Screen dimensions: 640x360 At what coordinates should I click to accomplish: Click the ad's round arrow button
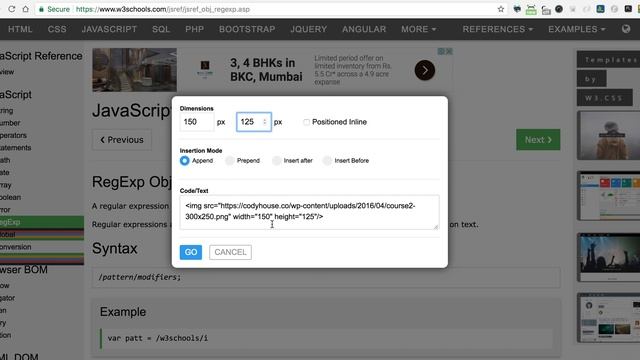(424, 70)
